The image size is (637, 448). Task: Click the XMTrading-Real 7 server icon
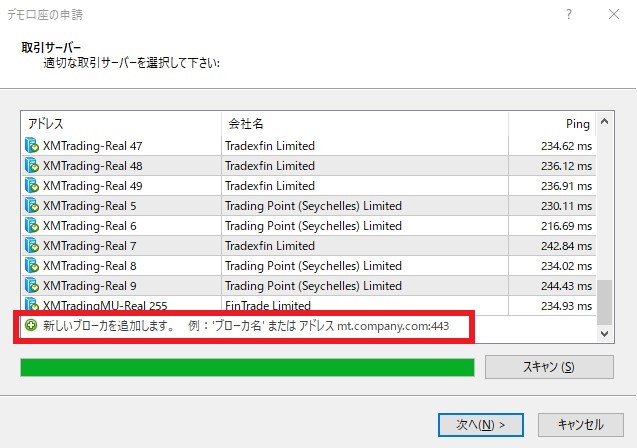(x=31, y=246)
